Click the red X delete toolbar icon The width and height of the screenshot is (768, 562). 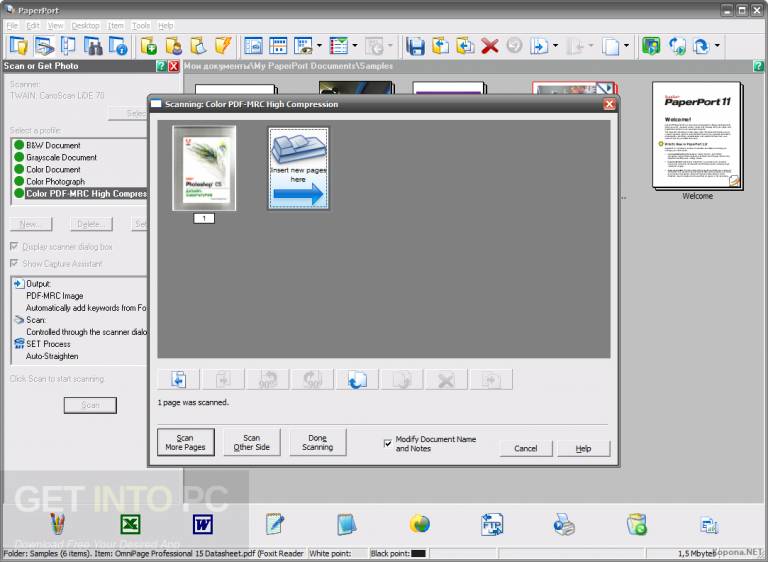pyautogui.click(x=489, y=47)
